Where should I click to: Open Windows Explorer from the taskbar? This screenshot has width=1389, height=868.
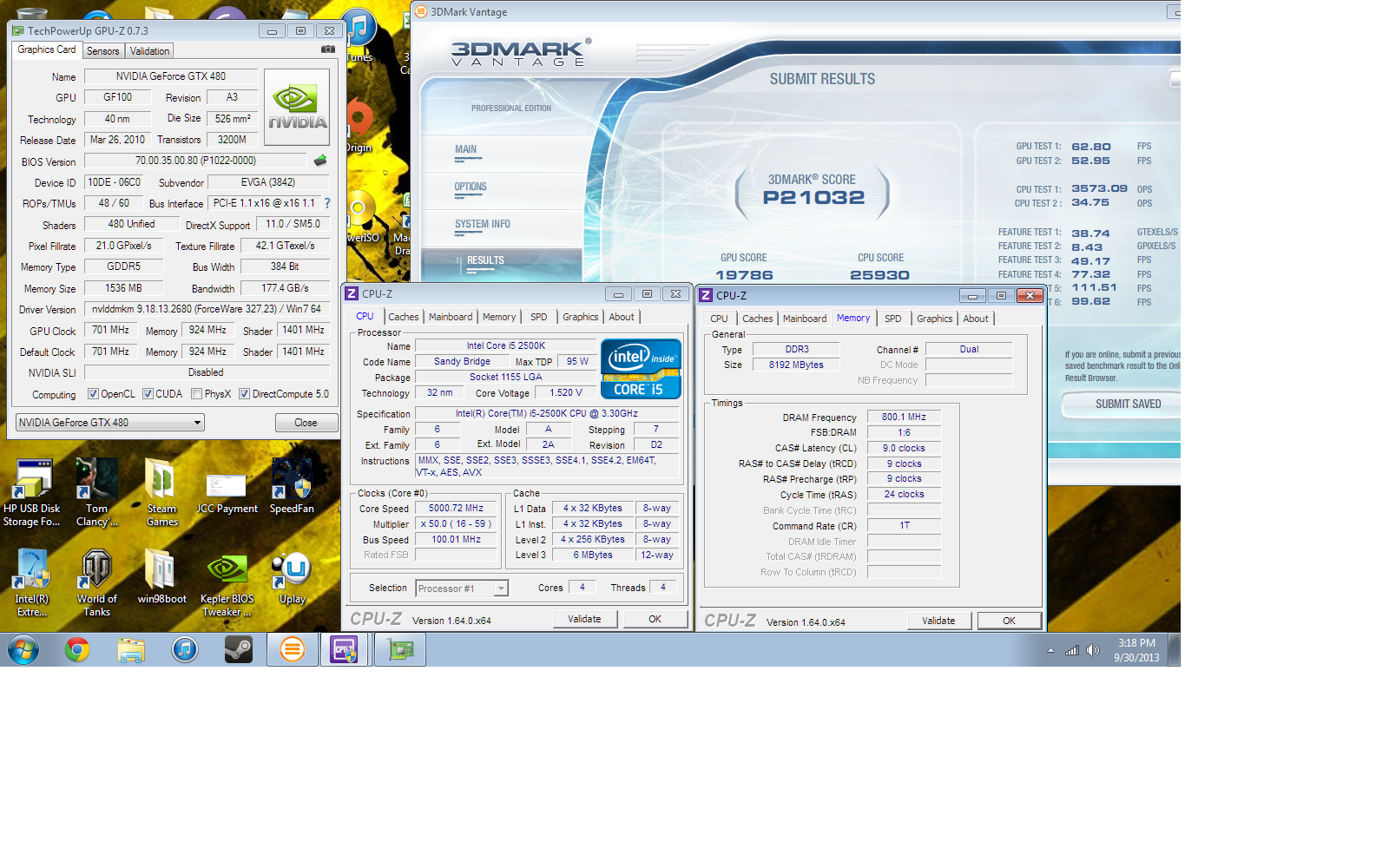pos(131,649)
